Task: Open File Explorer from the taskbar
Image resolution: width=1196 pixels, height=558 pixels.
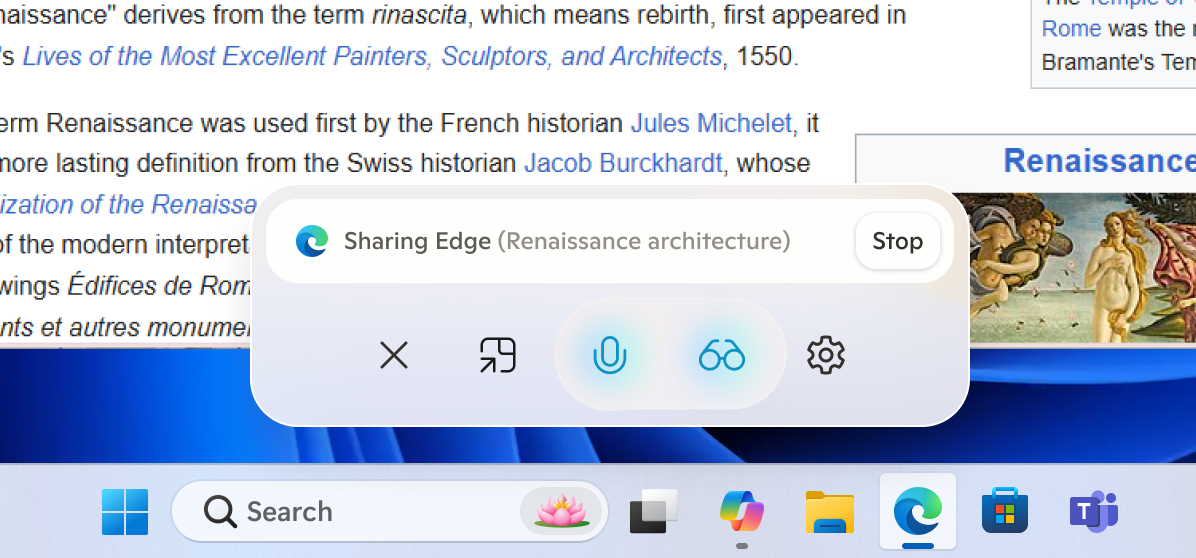Action: click(x=829, y=512)
